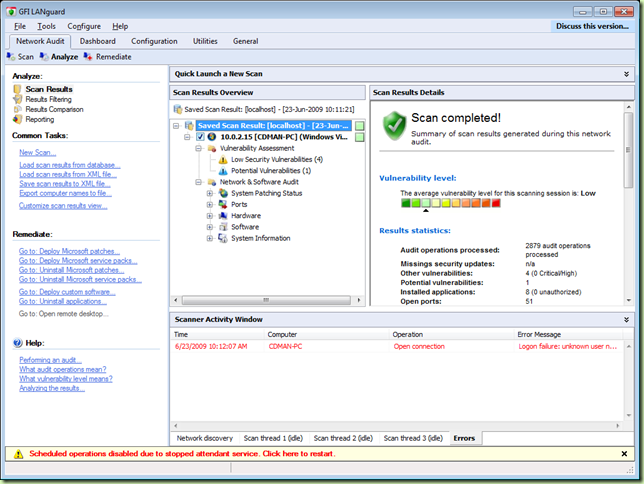
Task: Expand the Hardware tree node
Action: [x=210, y=215]
